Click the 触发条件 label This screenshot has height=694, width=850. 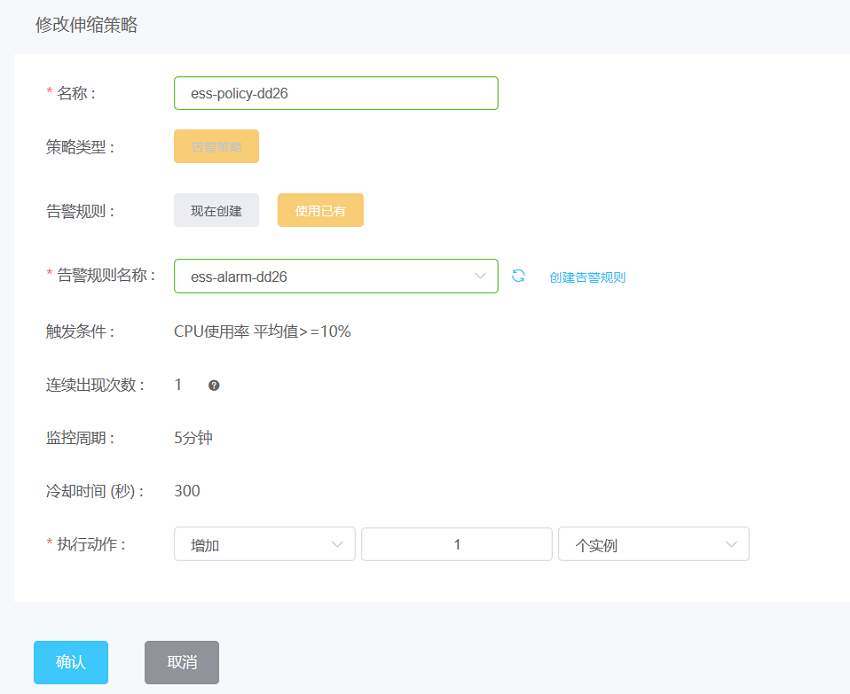tap(80, 331)
